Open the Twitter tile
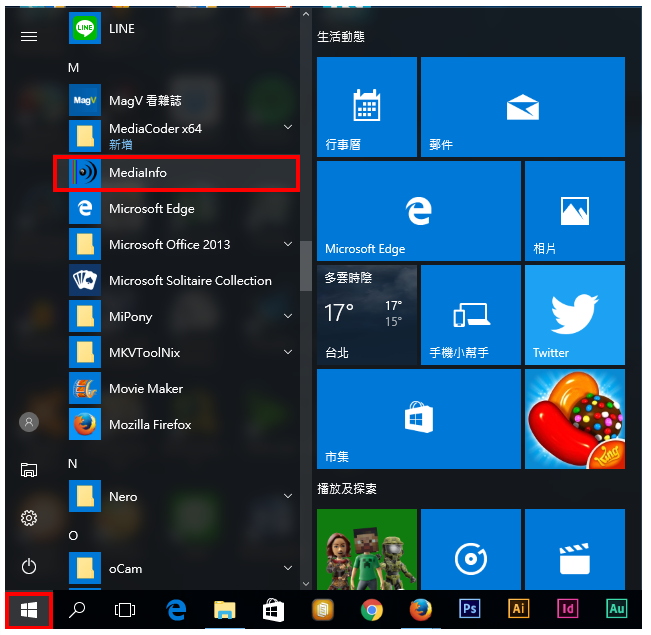The image size is (651, 635). pyautogui.click(x=575, y=315)
